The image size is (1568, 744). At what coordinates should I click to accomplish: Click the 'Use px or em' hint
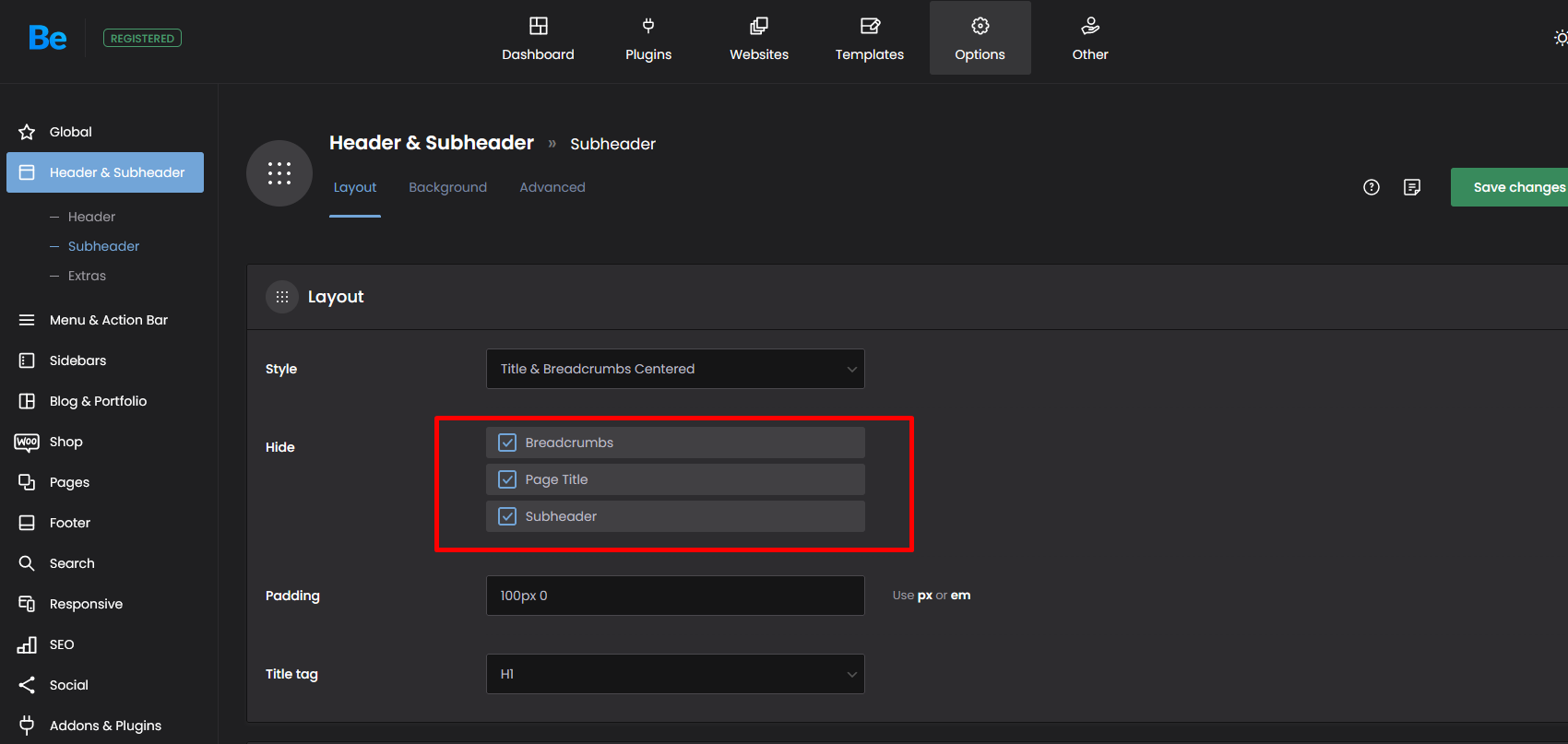(932, 596)
